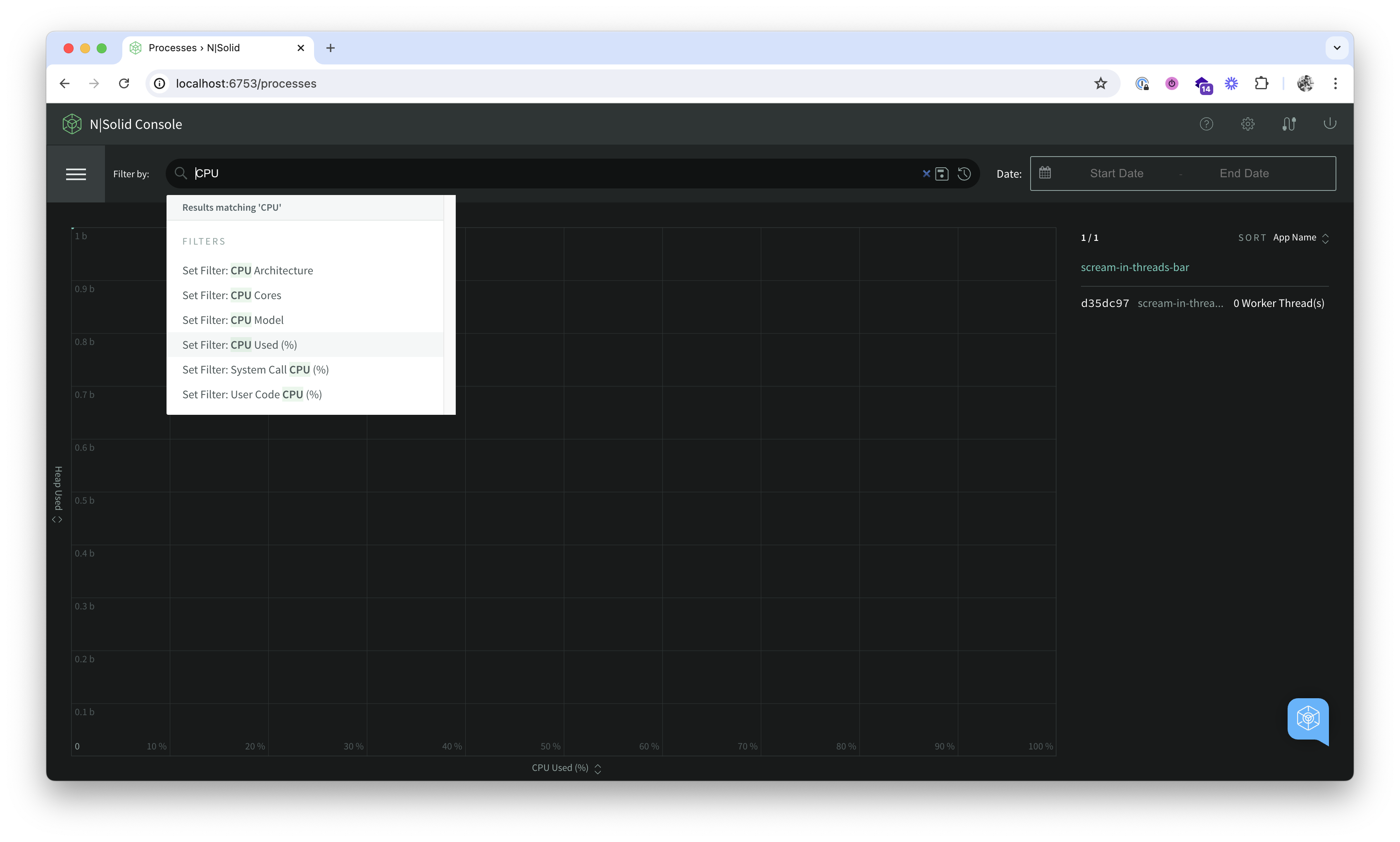This screenshot has height=842, width=1400.
Task: Select Set Filter: CPU Cores
Action: point(305,295)
